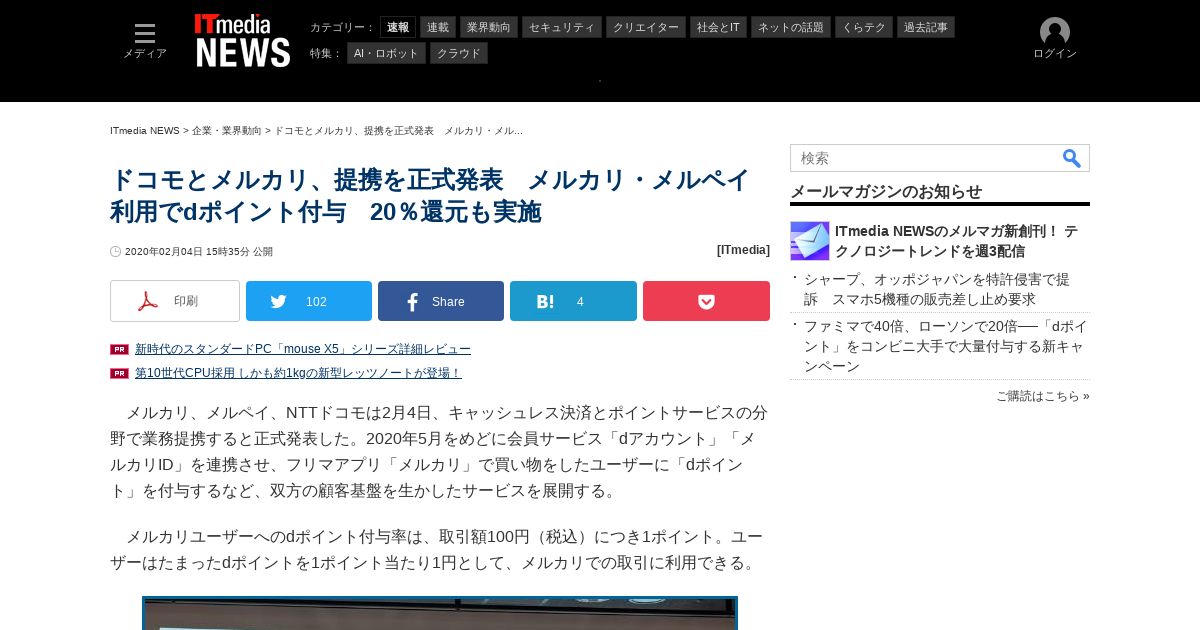Open くらテク category

[864, 27]
